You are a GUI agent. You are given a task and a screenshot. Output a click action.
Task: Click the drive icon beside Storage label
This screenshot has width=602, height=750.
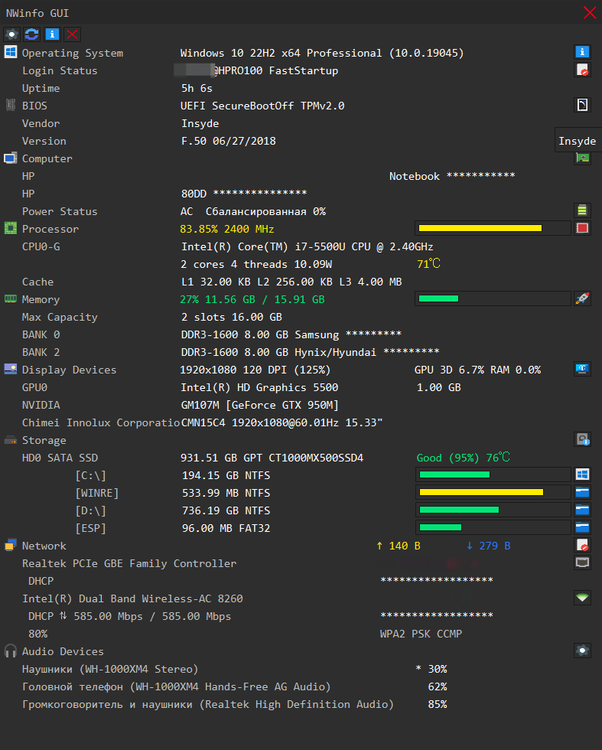(x=11, y=440)
